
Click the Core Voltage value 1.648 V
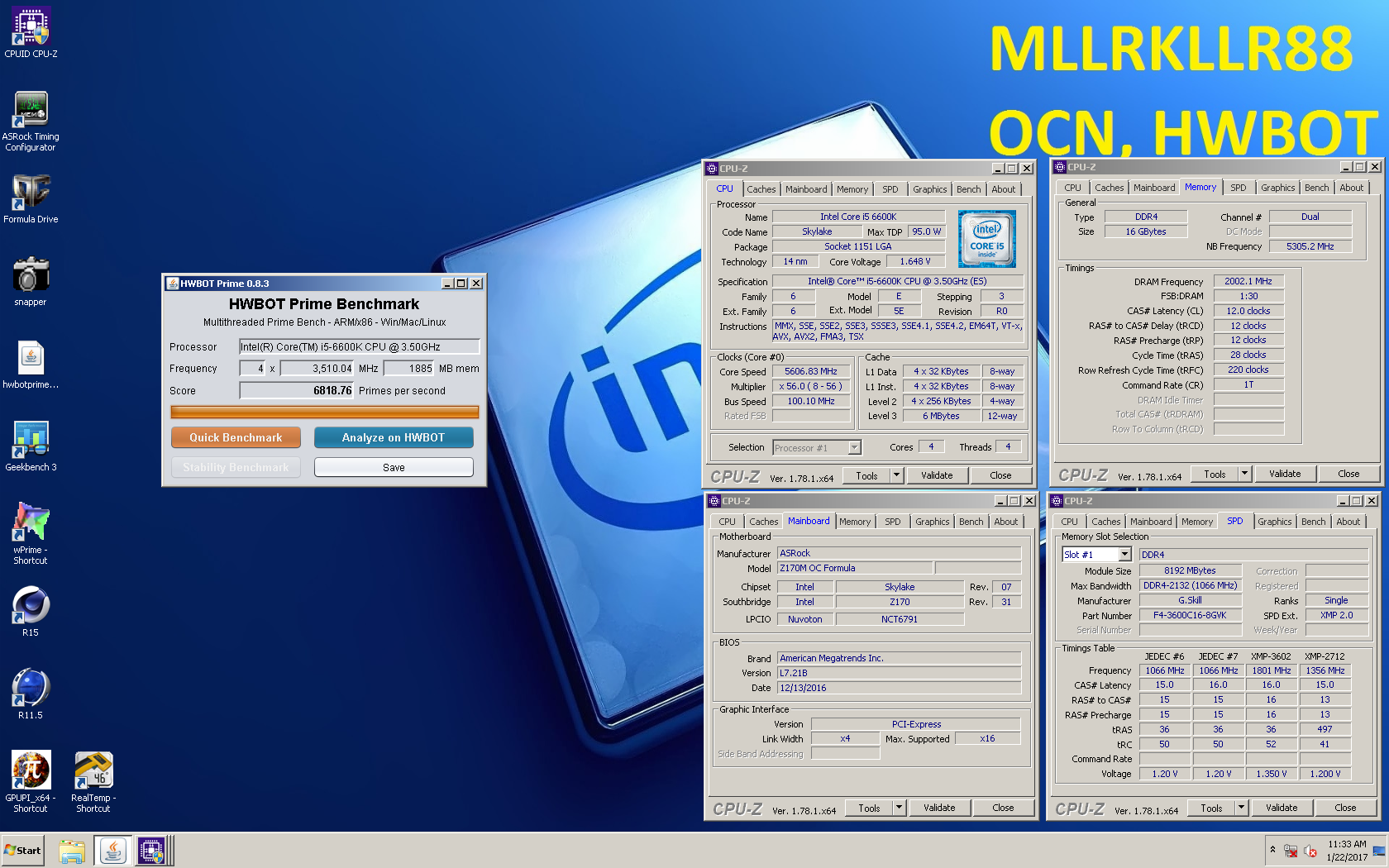pos(914,261)
